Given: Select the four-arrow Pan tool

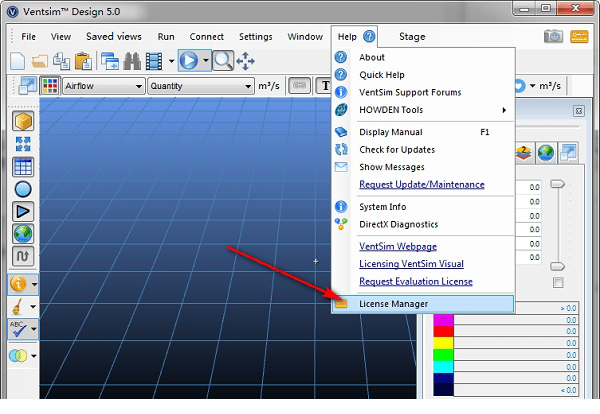Looking at the screenshot, I should coord(245,61).
